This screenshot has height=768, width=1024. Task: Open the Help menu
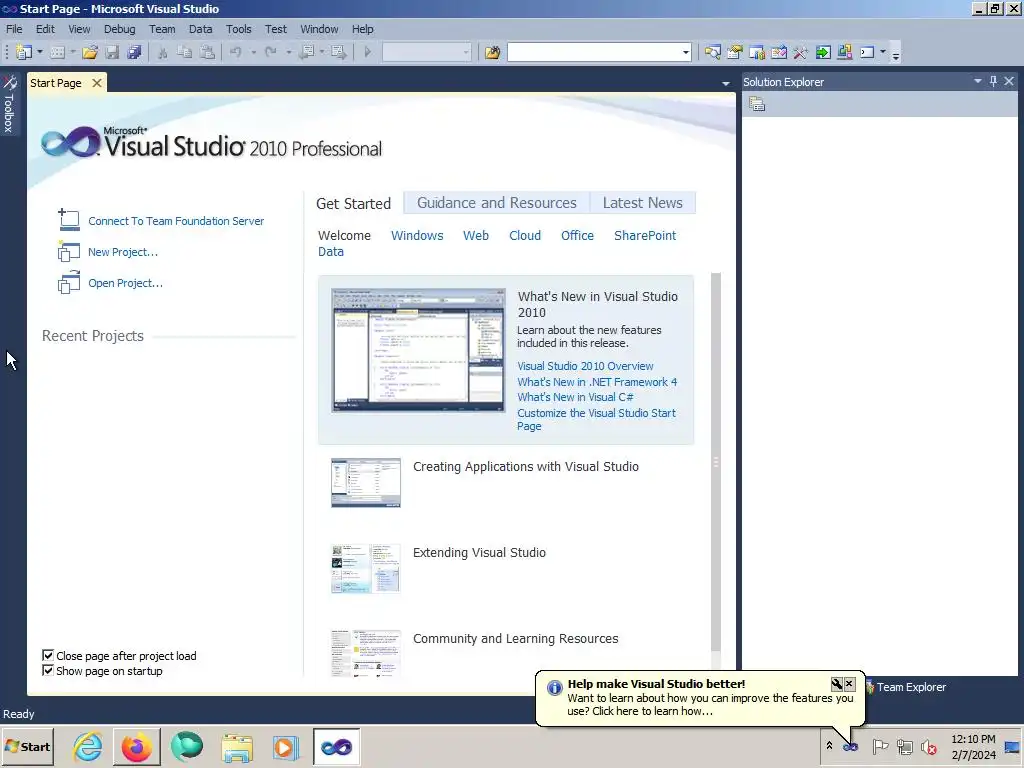tap(362, 29)
